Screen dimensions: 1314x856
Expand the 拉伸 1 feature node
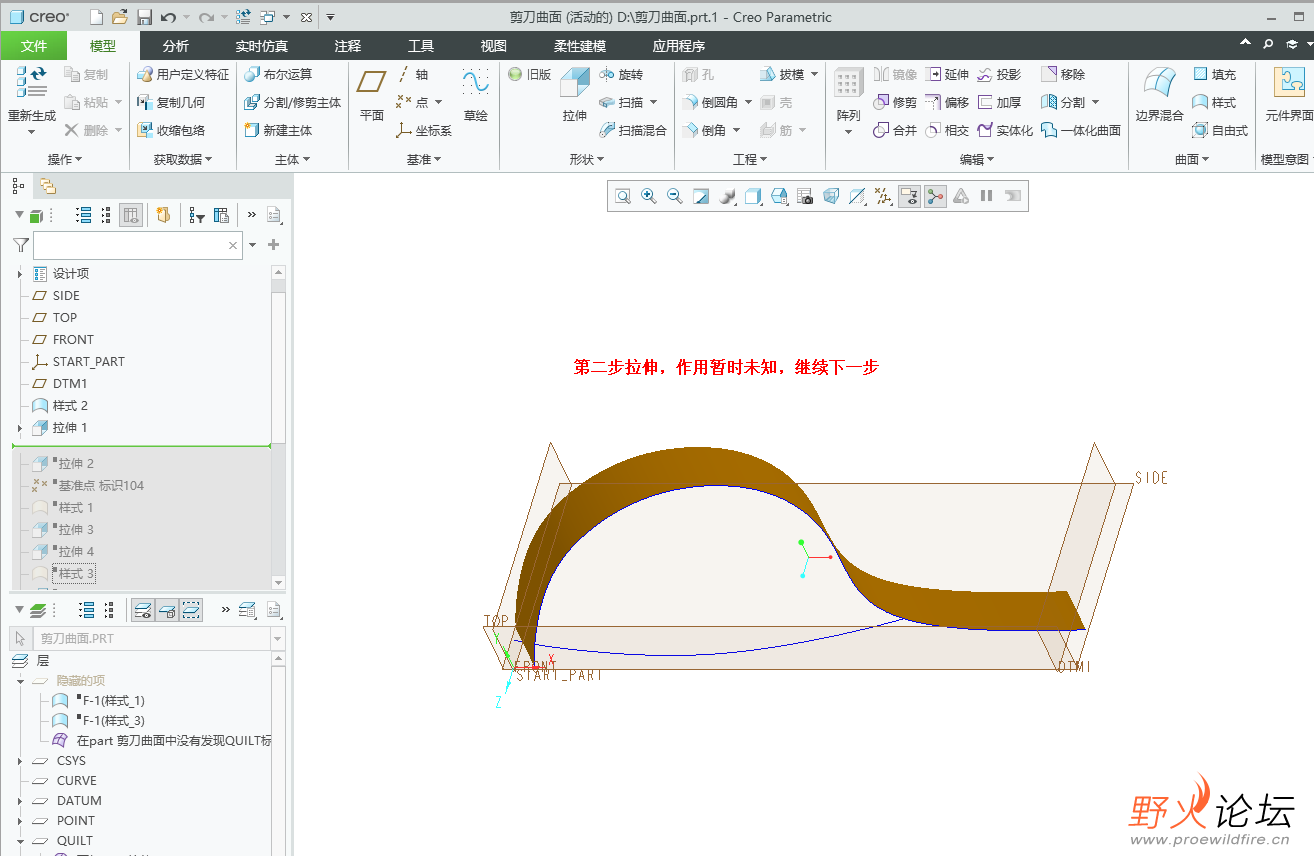coord(20,428)
